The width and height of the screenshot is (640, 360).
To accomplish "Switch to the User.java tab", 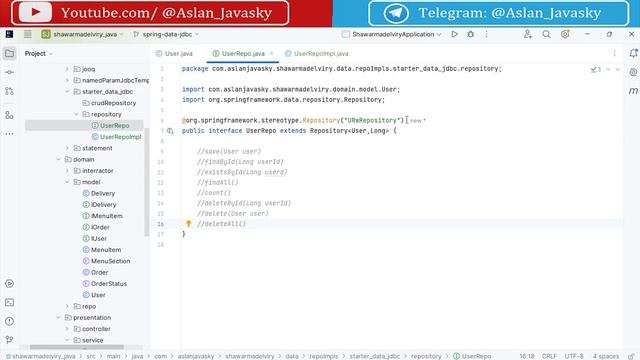I will pyautogui.click(x=174, y=53).
